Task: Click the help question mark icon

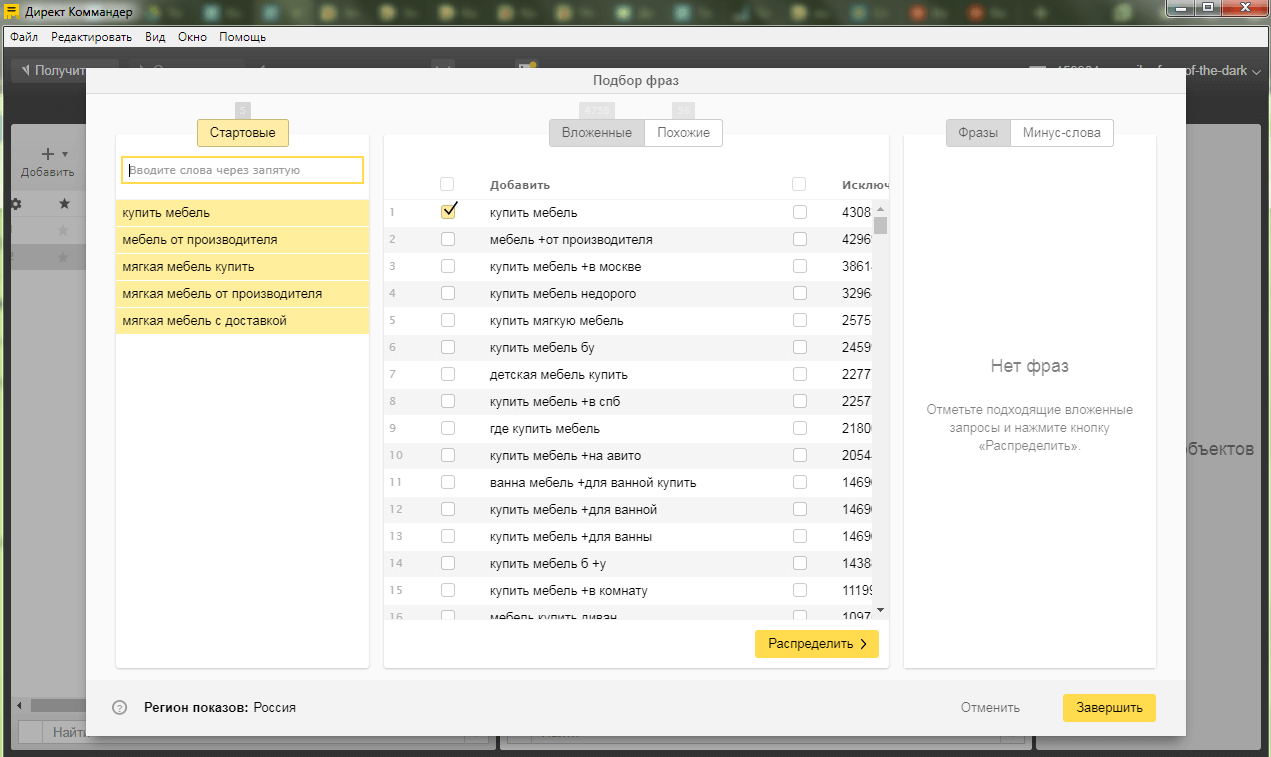Action: (x=120, y=708)
